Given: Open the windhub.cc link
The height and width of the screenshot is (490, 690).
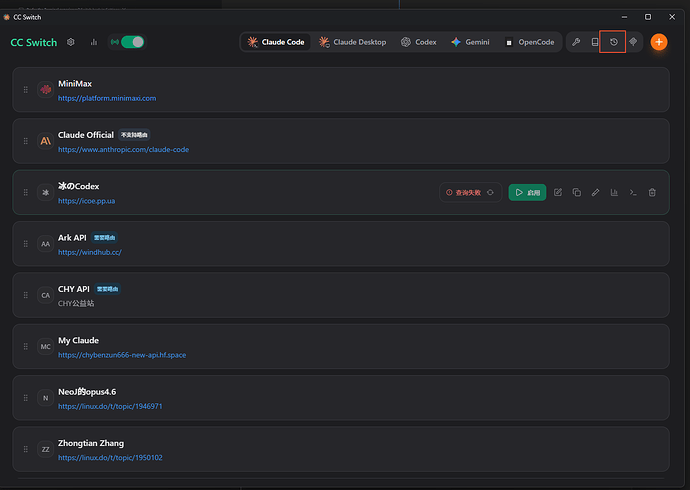Looking at the screenshot, I should (90, 252).
